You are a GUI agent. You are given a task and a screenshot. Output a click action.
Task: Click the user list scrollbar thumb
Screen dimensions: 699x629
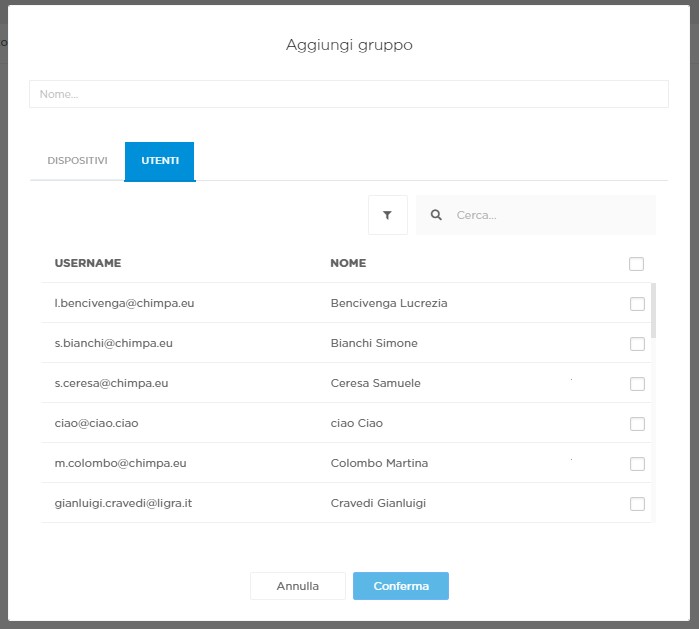(x=654, y=310)
